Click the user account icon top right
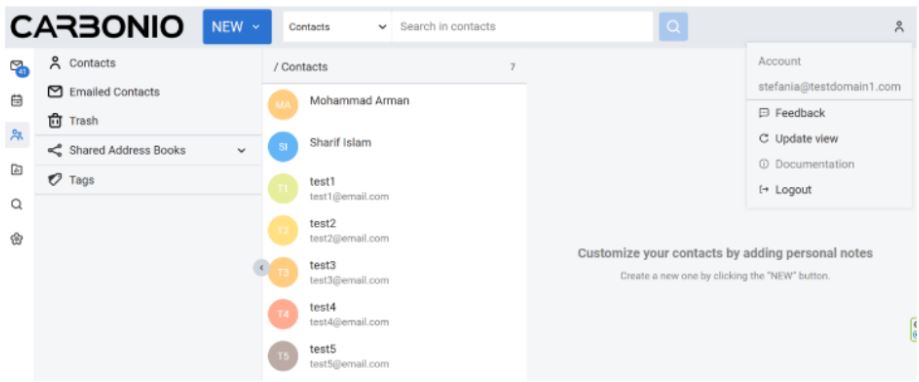The image size is (919, 382). click(x=898, y=27)
